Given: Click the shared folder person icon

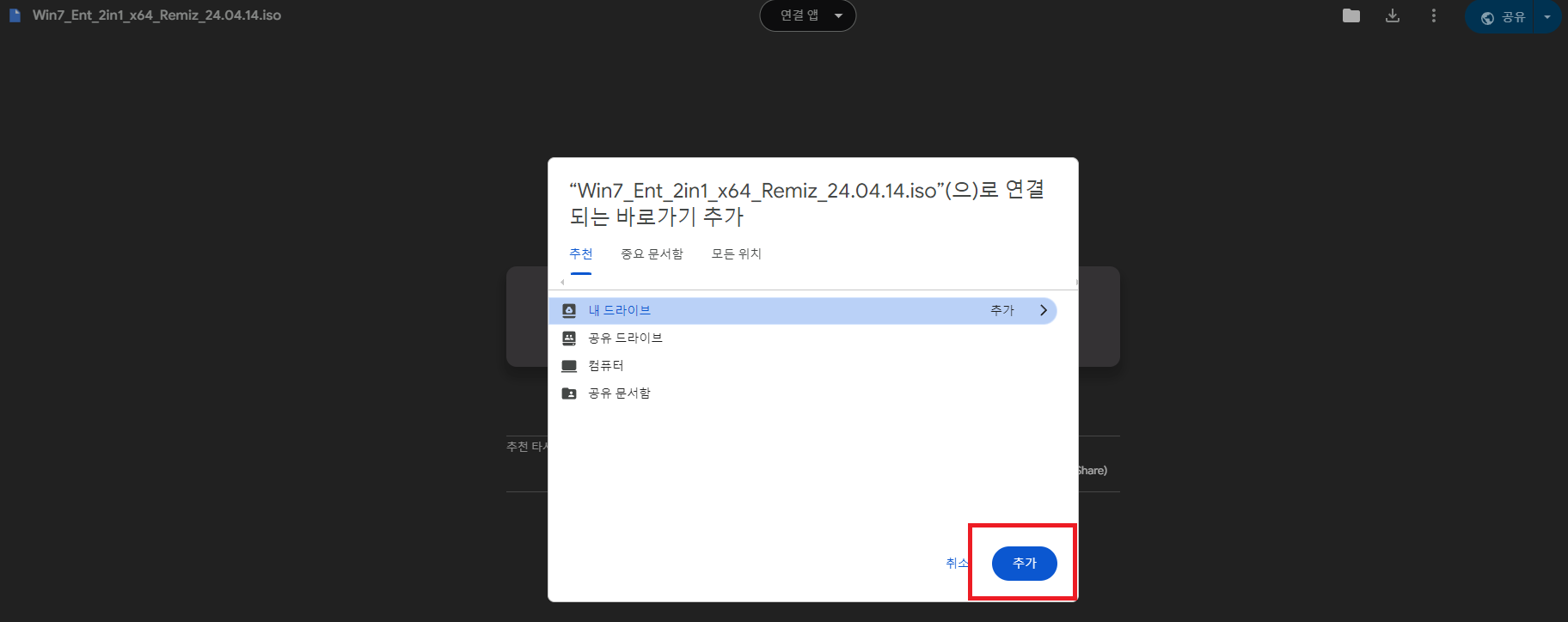Looking at the screenshot, I should (569, 393).
